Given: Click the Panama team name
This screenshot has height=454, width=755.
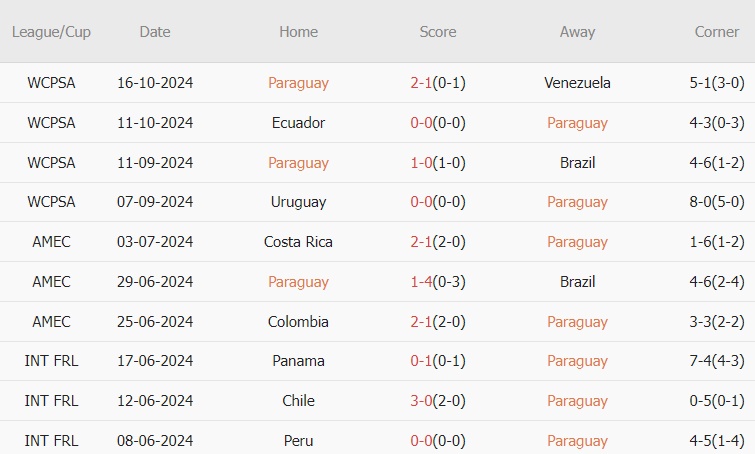Looking at the screenshot, I should (x=298, y=361).
